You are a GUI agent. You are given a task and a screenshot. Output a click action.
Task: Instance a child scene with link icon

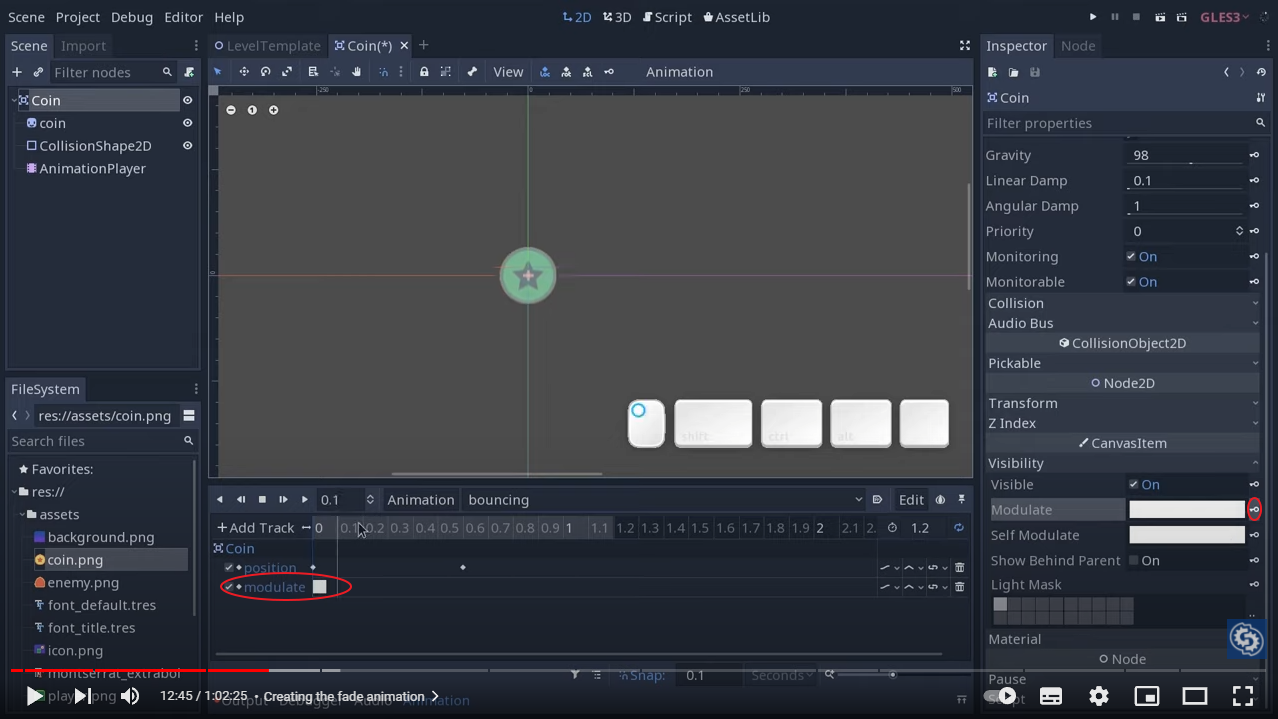coord(38,72)
